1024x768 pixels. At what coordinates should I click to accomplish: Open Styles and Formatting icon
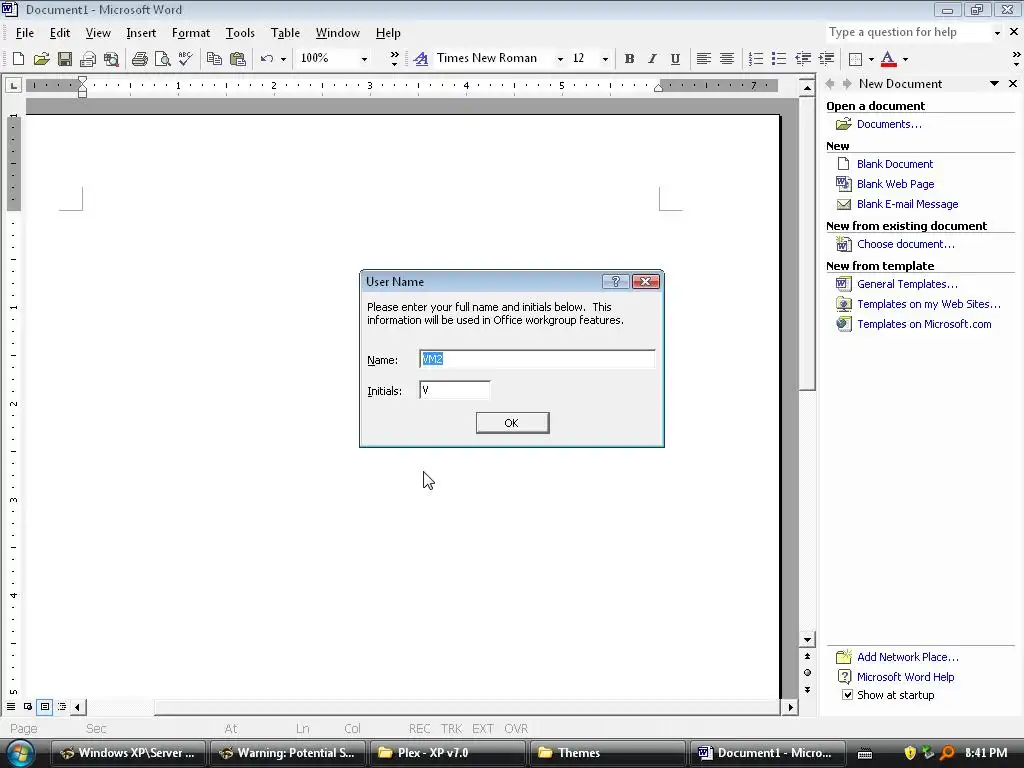[421, 59]
